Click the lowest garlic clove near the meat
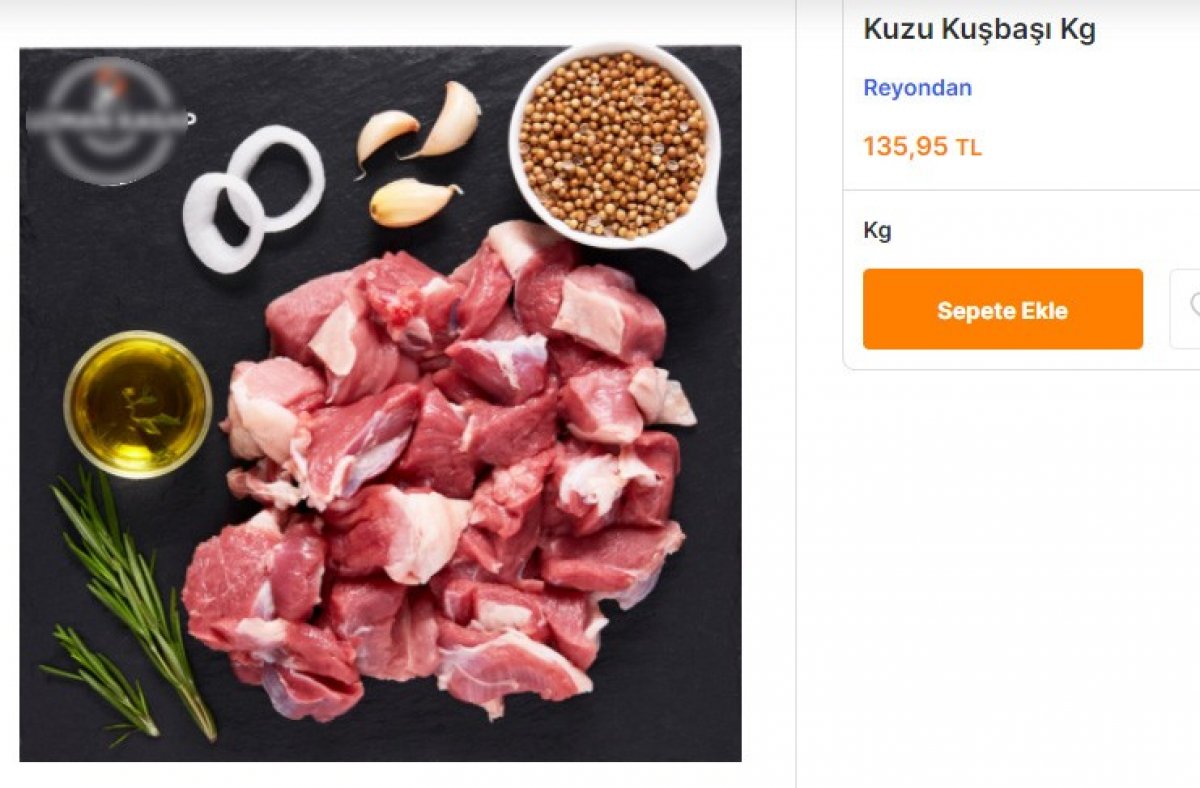Image resolution: width=1200 pixels, height=788 pixels. pyautogui.click(x=410, y=202)
